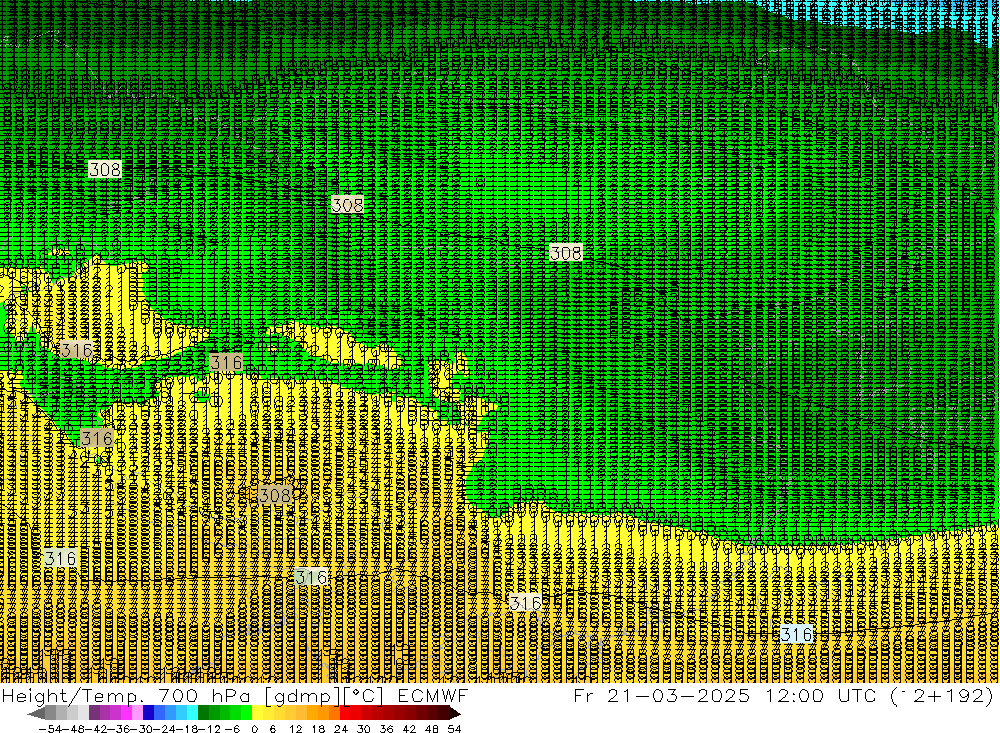
Task: Click the positive 36 legend value
Action: pos(386,729)
